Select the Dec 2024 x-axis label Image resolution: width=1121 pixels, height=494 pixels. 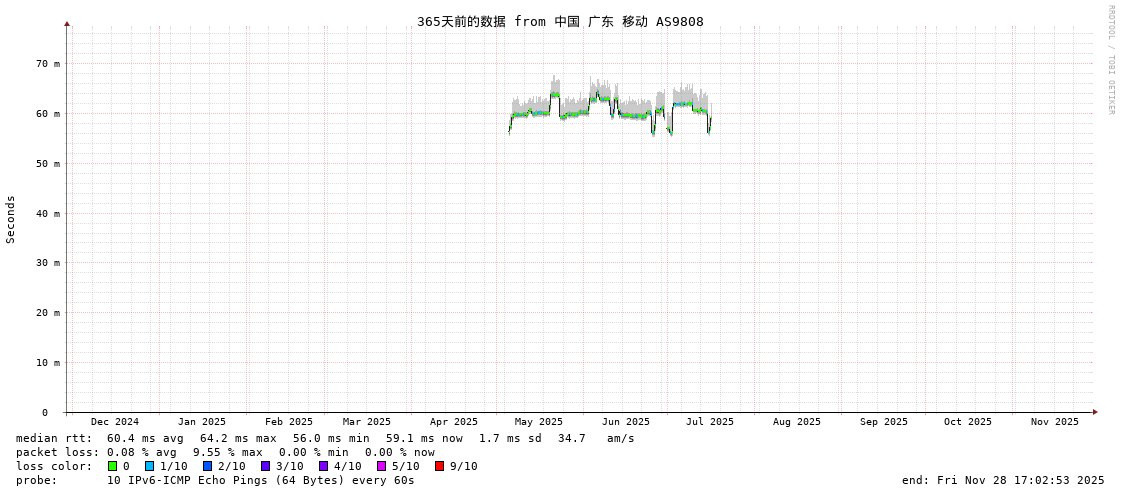[115, 422]
